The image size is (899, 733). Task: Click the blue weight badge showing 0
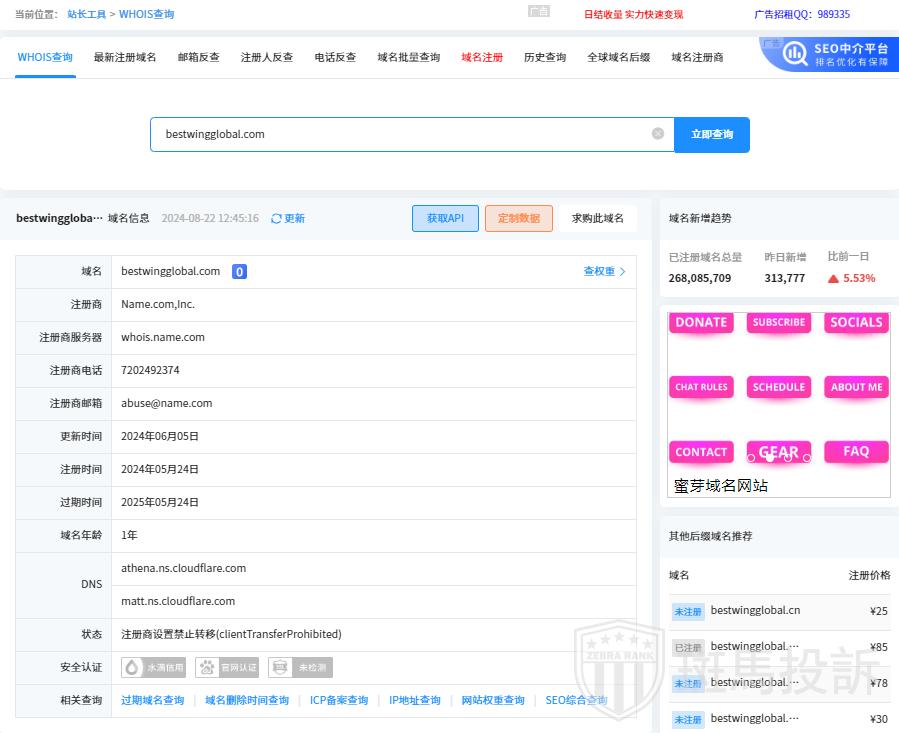tap(239, 272)
